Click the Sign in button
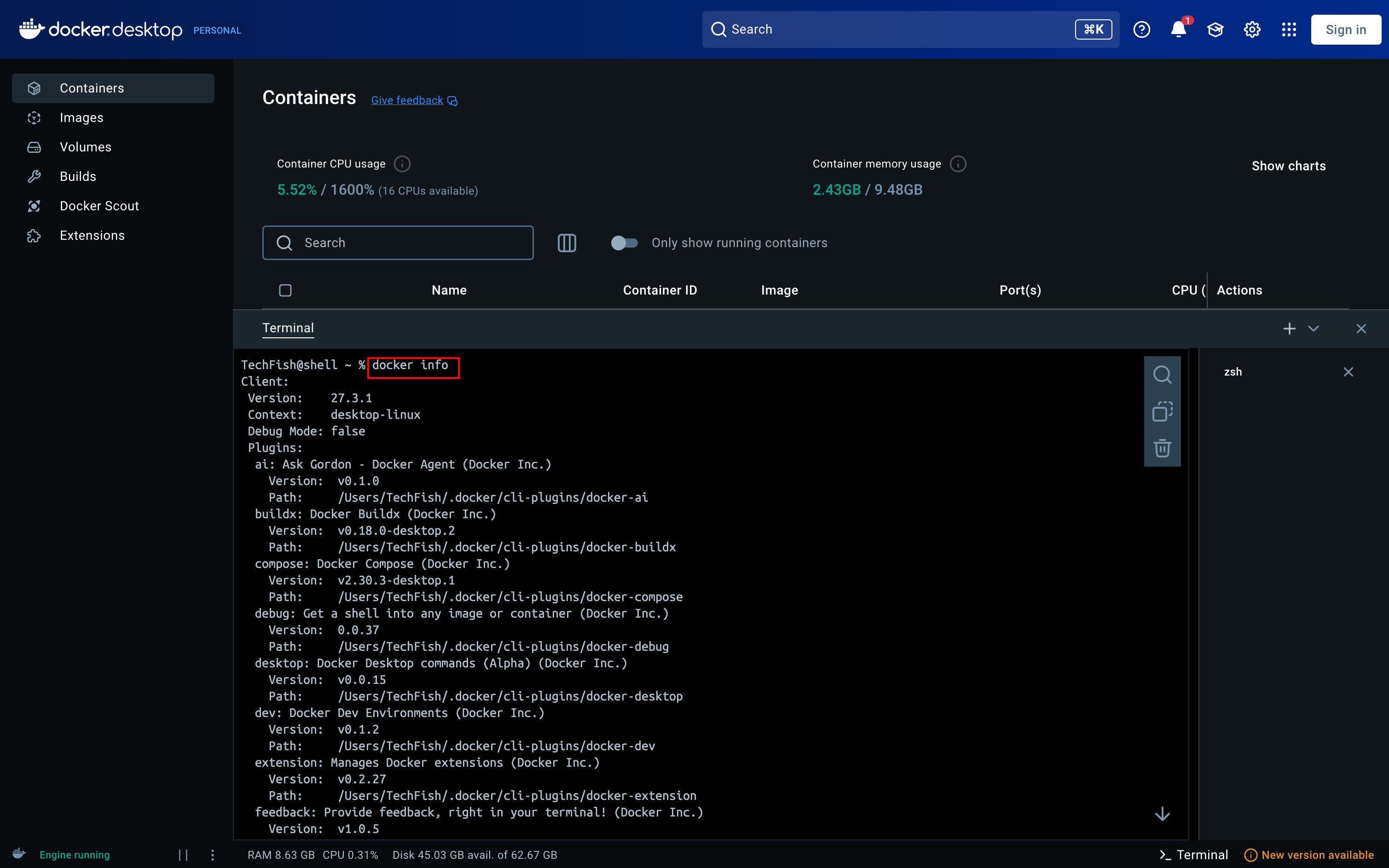 (x=1345, y=29)
